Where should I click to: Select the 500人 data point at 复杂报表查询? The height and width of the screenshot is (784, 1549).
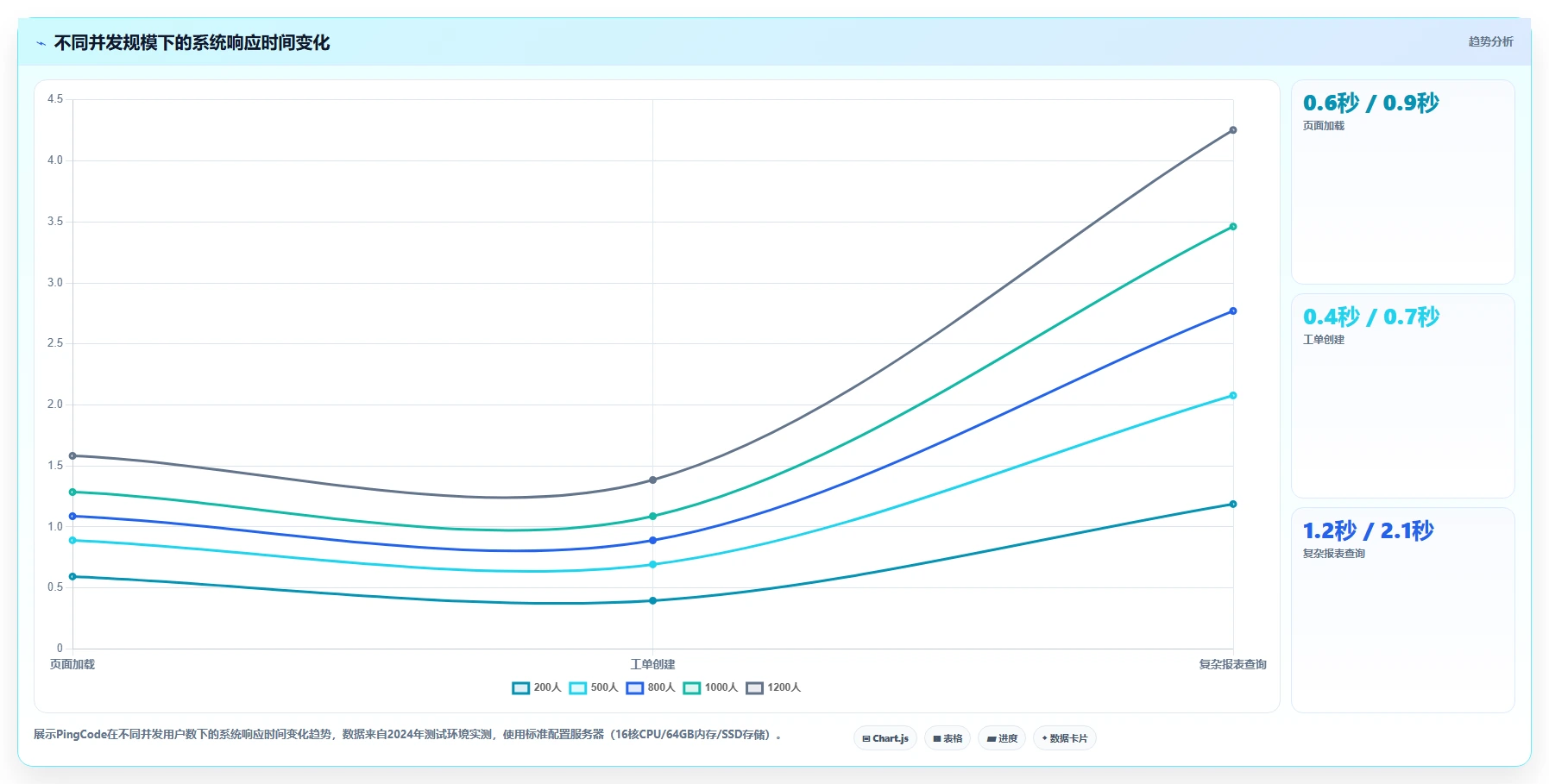pyautogui.click(x=1232, y=396)
